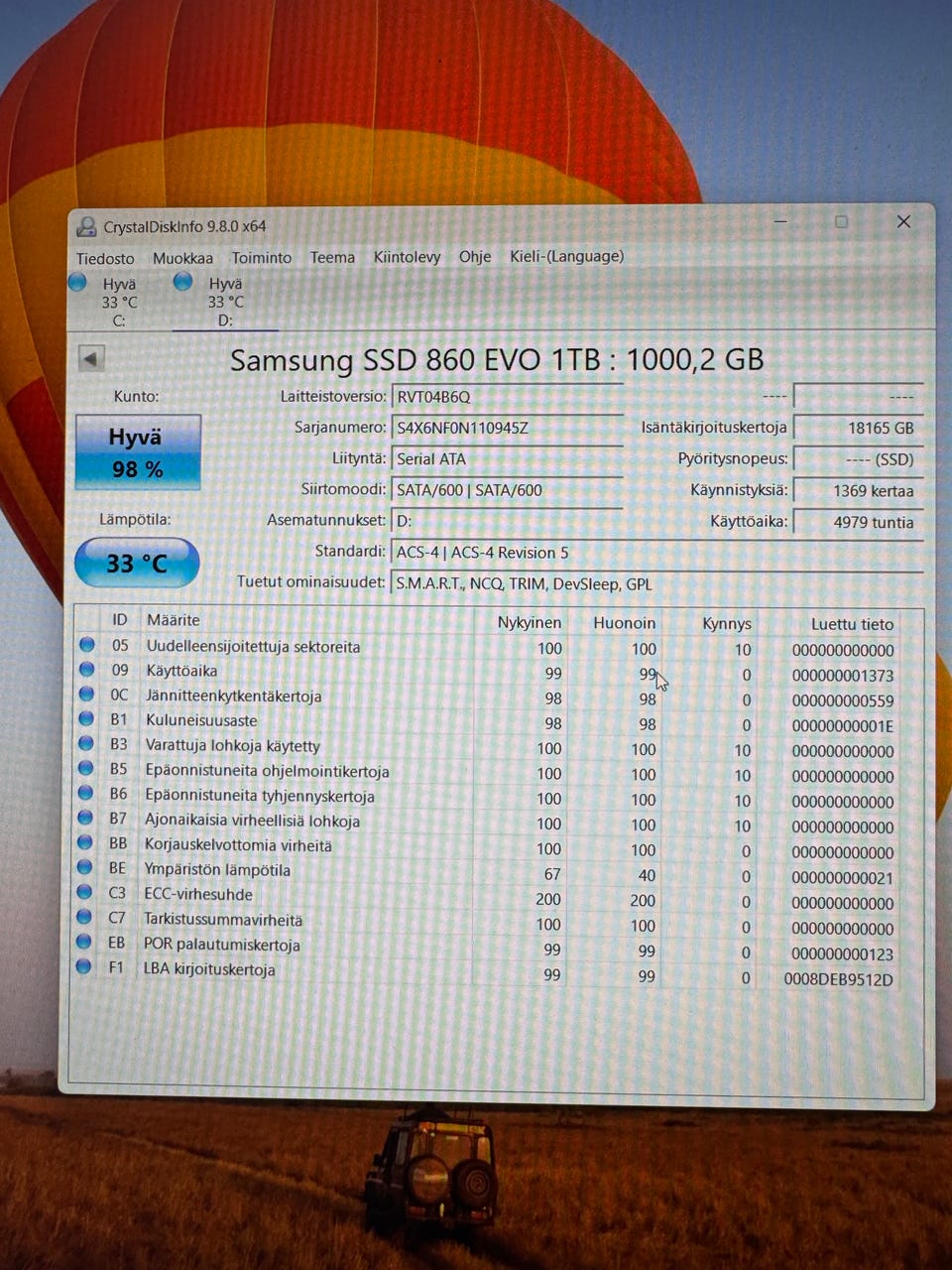Click the Laitteistoversio field RVT04B6Q
This screenshot has width=952, height=1270.
pos(507,397)
